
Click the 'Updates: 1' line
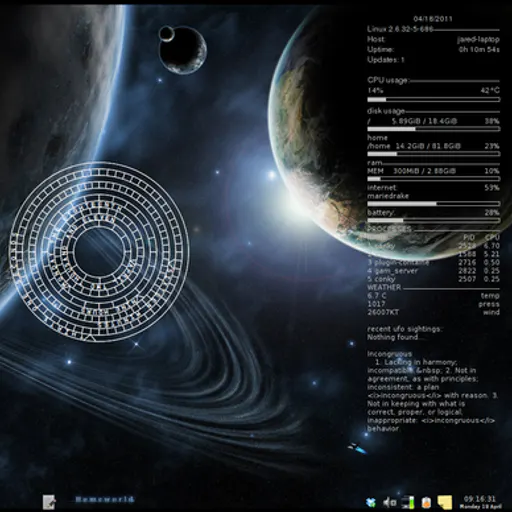(x=386, y=60)
